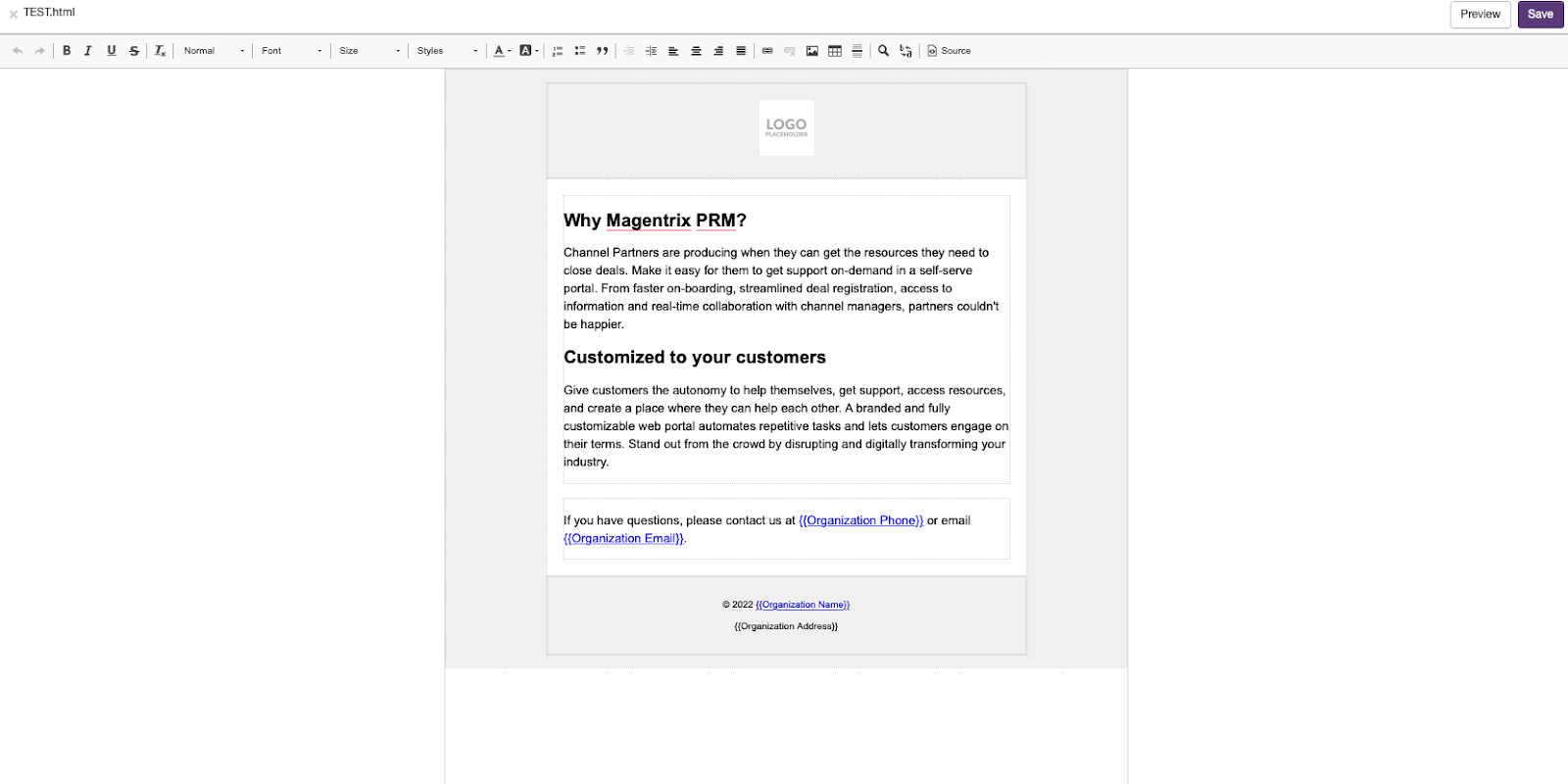Insert a horizontal line
This screenshot has width=1568, height=784.
tap(857, 51)
